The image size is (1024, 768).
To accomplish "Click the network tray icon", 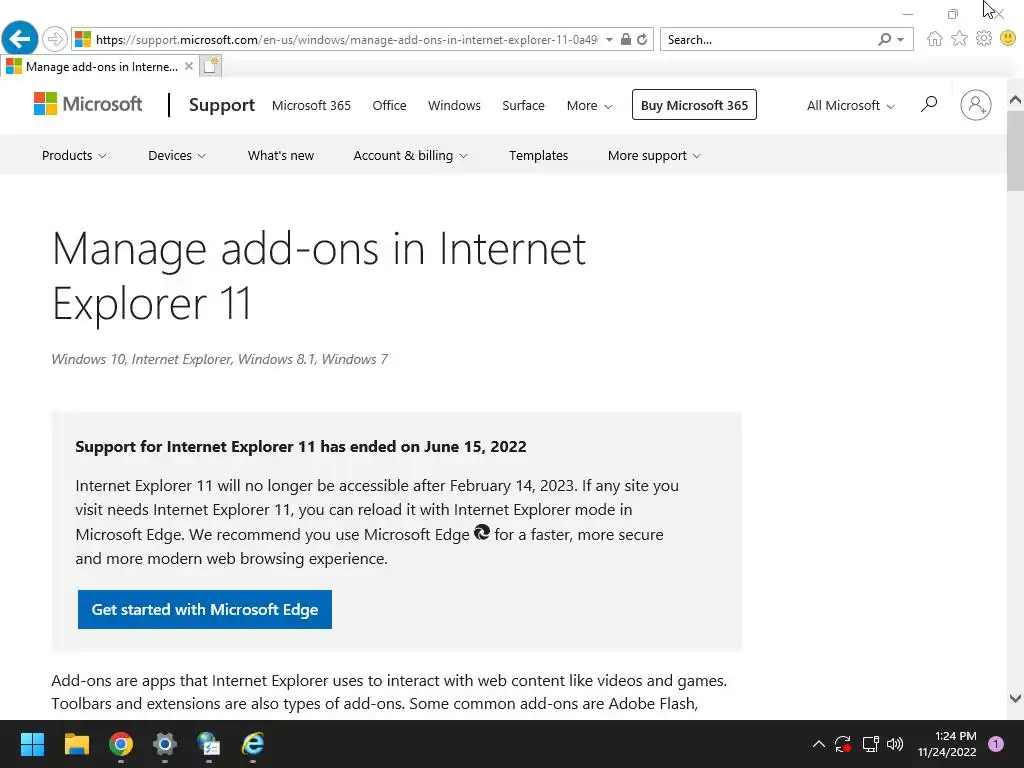I will tap(870, 744).
